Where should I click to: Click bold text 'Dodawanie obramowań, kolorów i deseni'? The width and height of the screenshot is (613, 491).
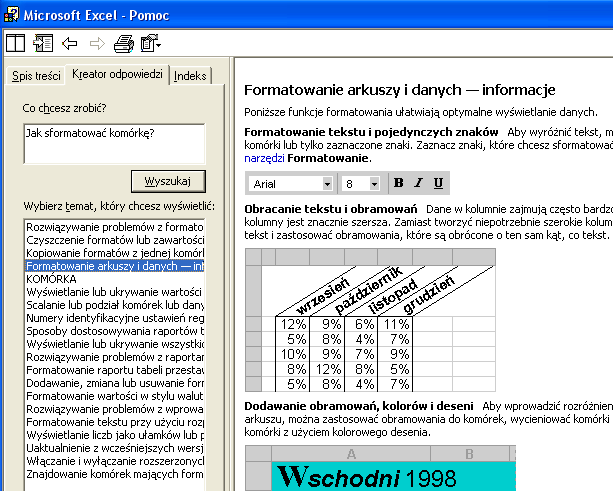click(x=359, y=406)
